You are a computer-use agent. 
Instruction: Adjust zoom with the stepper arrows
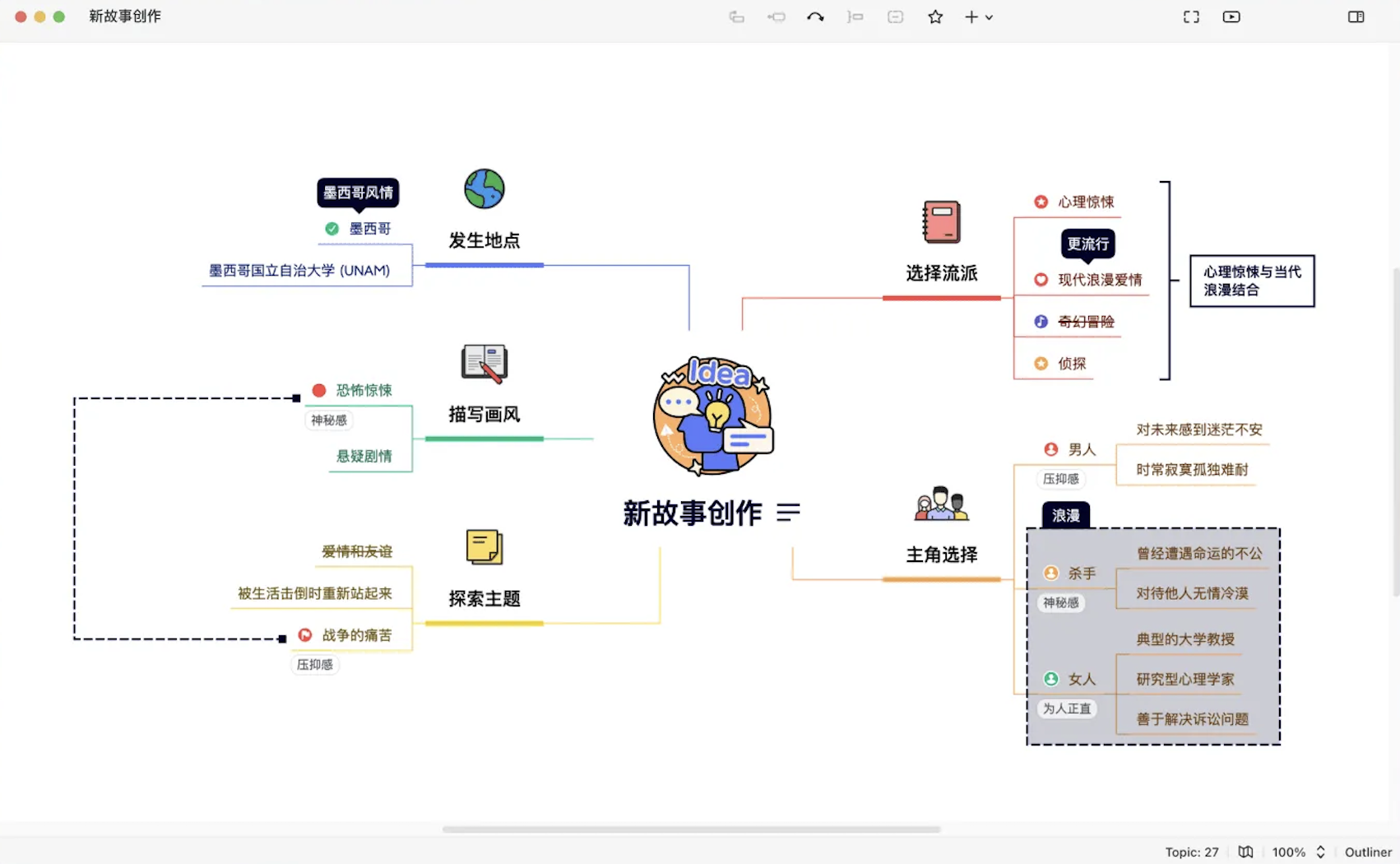click(1324, 852)
